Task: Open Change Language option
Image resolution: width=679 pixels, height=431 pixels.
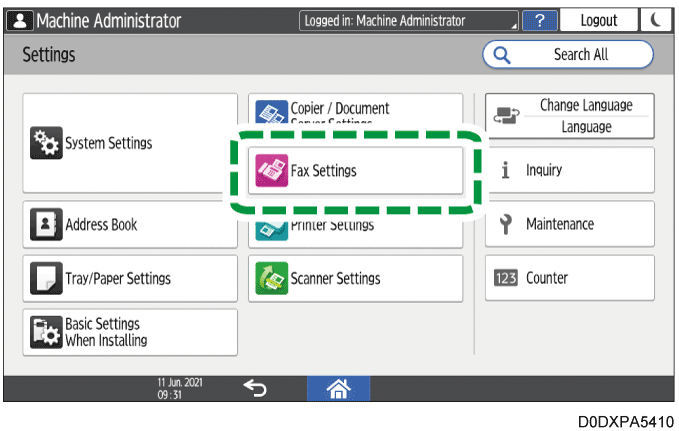Action: click(569, 116)
